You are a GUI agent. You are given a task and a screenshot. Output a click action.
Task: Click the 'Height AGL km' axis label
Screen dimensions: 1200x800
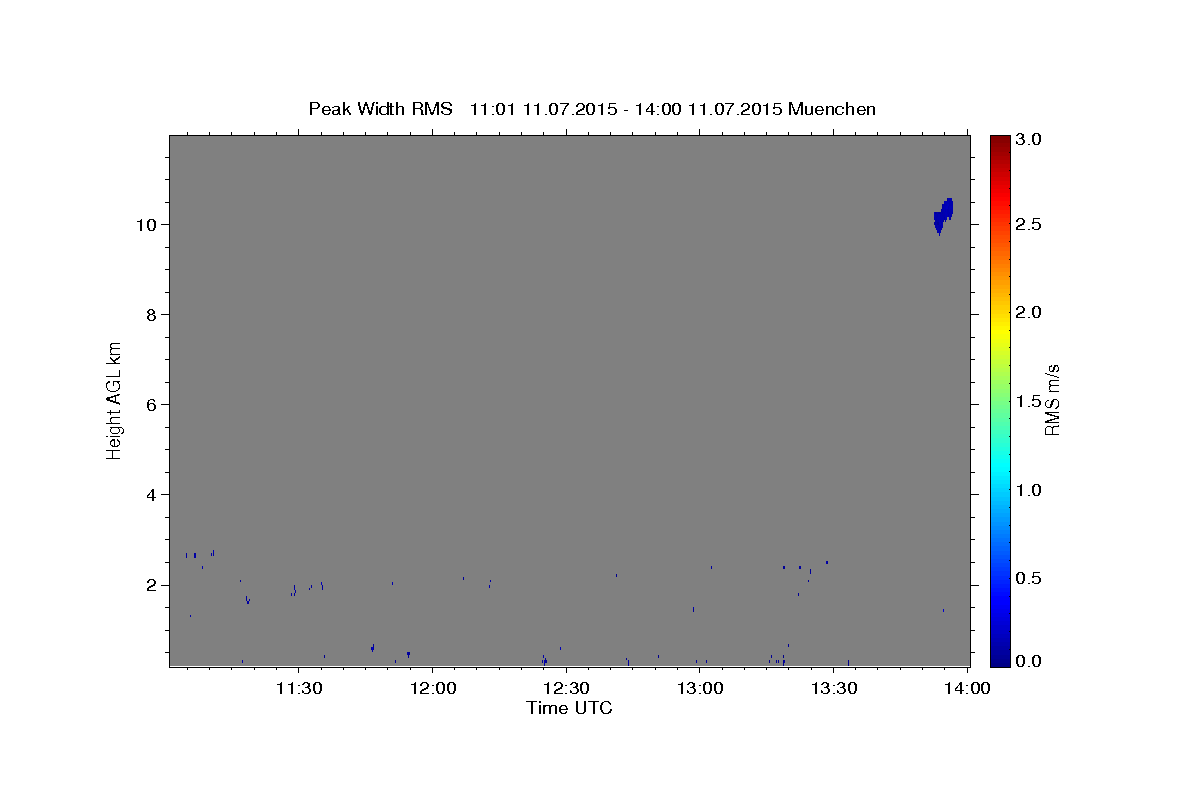114,399
